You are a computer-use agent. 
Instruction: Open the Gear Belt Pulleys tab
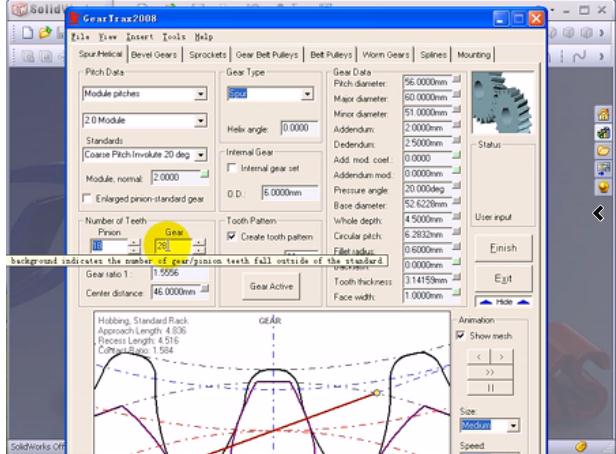click(267, 55)
